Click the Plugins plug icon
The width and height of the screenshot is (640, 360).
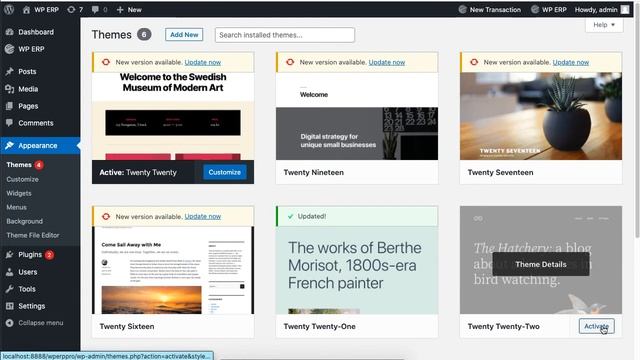pyautogui.click(x=10, y=255)
